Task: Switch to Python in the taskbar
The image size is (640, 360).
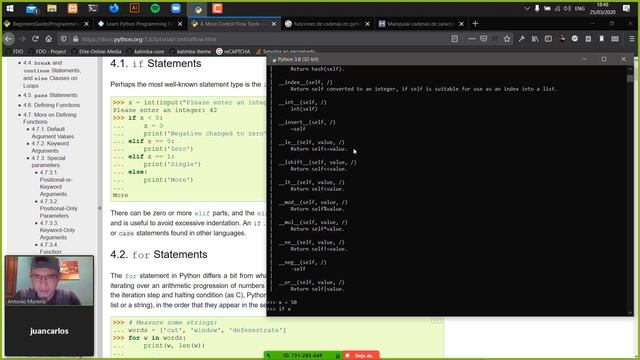Action: click(198, 9)
